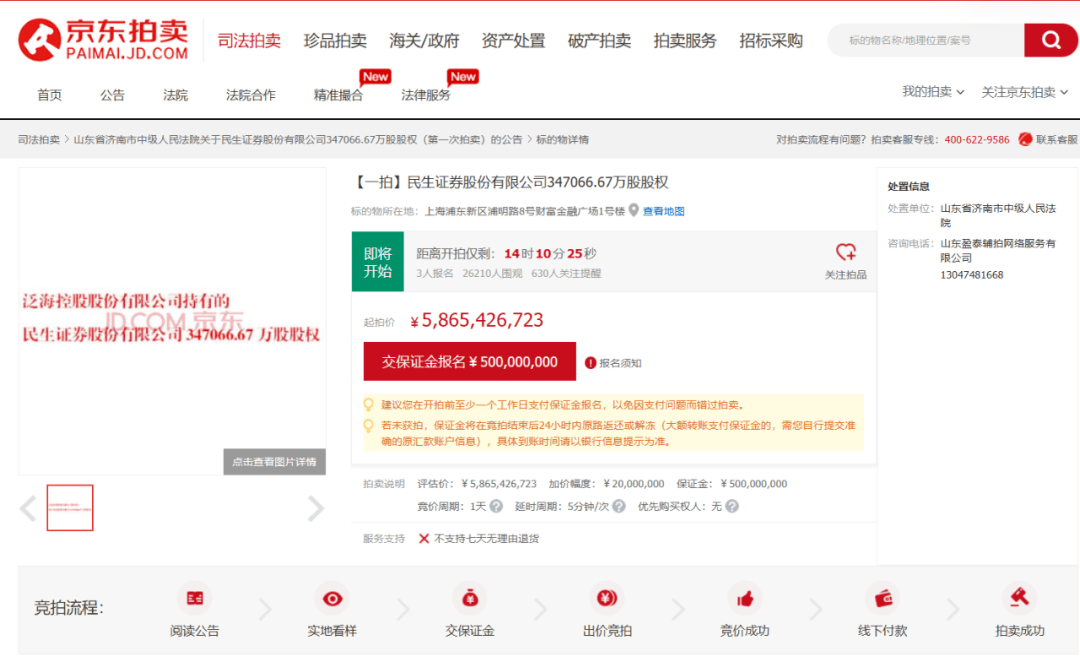Click the 实地看样 eye icon
Image resolution: width=1080 pixels, height=667 pixels.
pyautogui.click(x=332, y=598)
